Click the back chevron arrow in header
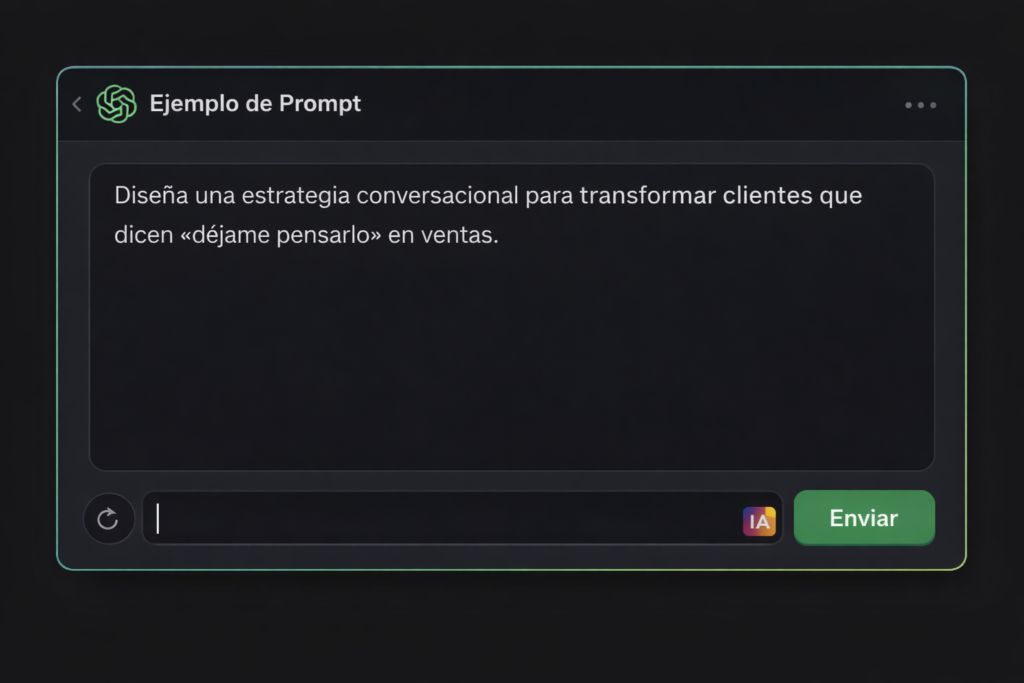 tap(77, 104)
